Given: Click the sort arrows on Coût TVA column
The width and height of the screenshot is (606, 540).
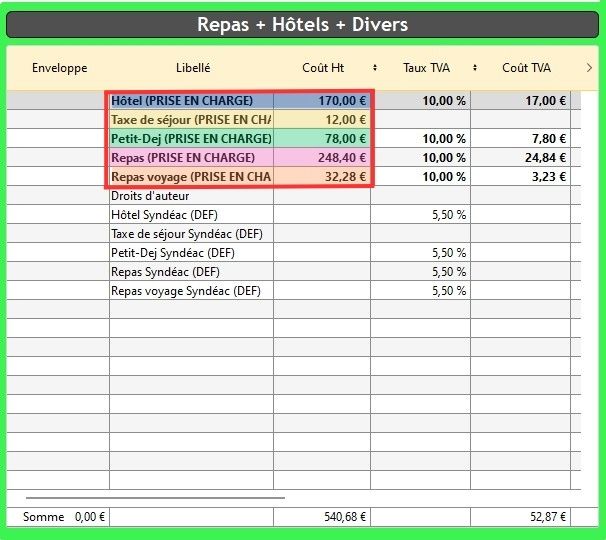Looking at the screenshot, I should 569,68.
